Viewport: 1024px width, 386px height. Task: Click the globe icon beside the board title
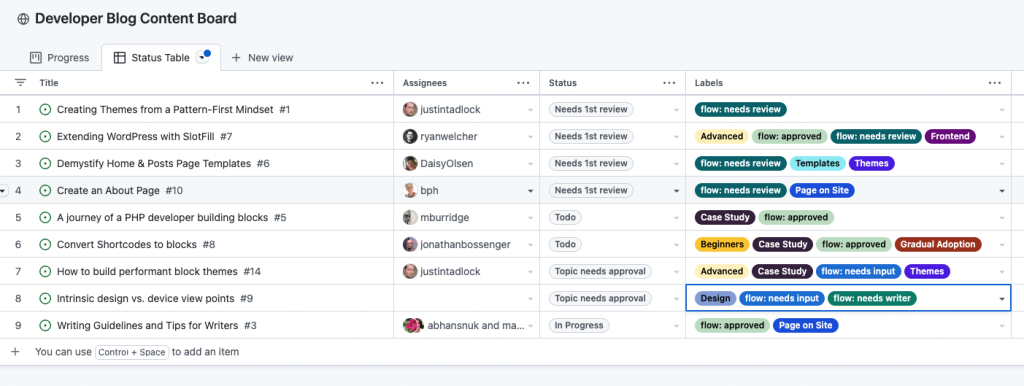23,19
